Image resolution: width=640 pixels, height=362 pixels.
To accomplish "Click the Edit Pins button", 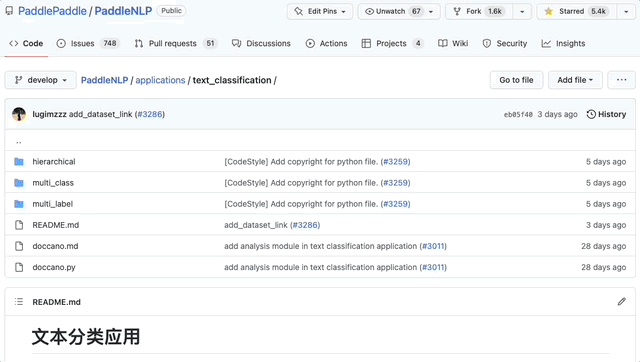I will coord(320,11).
